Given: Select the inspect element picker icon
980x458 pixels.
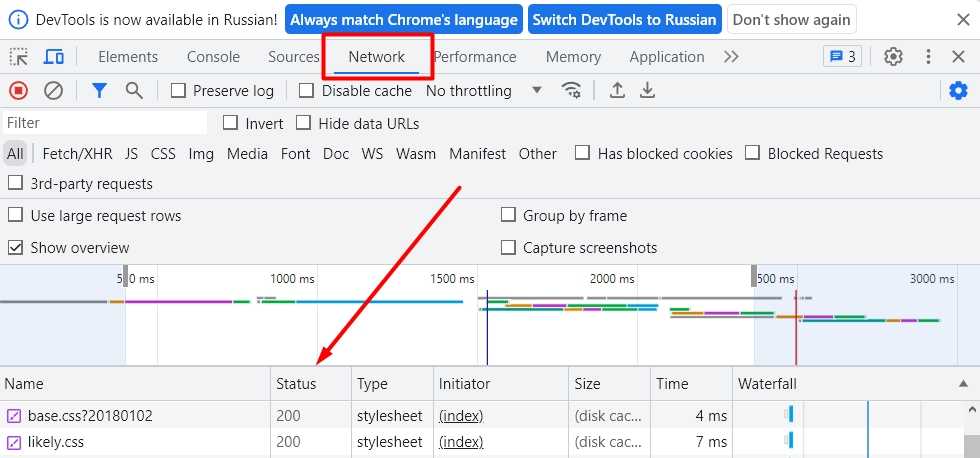Looking at the screenshot, I should tap(19, 57).
